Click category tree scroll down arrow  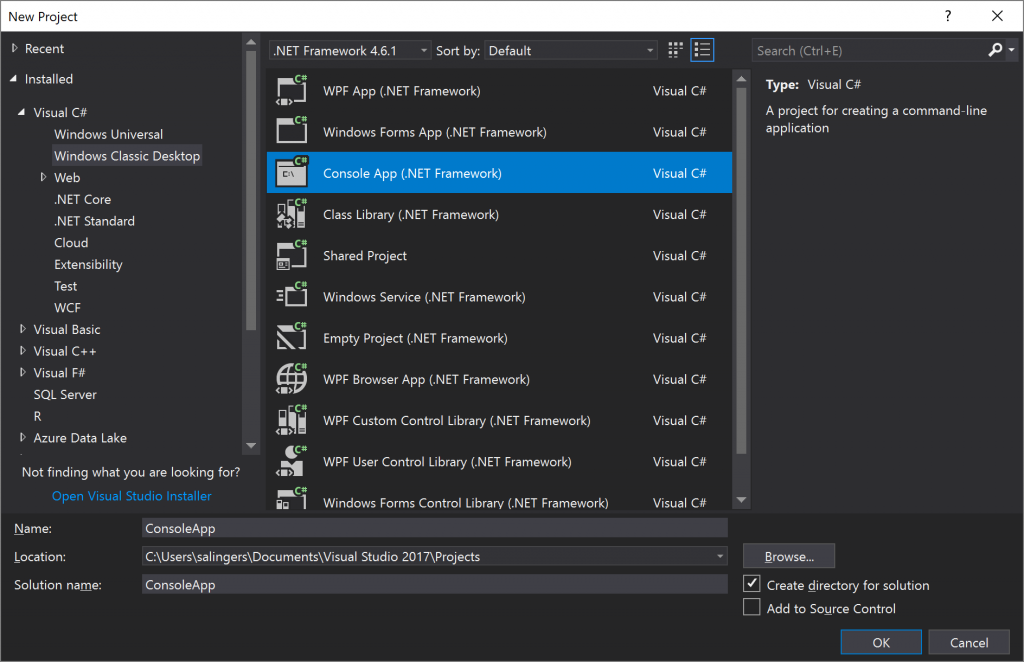[251, 445]
